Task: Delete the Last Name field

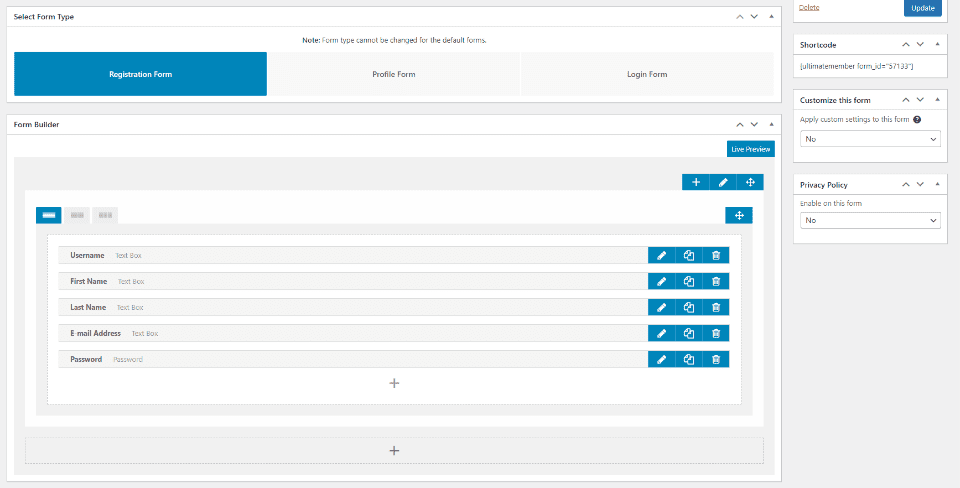Action: tap(716, 307)
